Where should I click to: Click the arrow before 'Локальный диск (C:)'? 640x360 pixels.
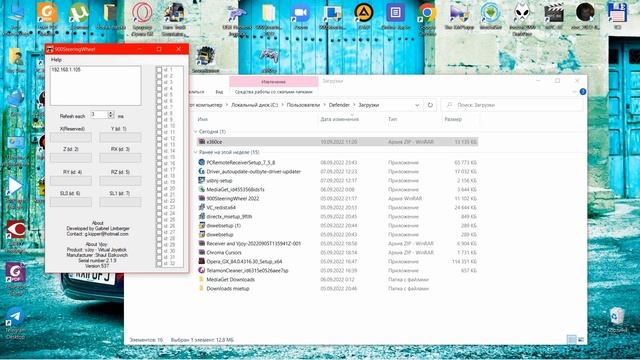(227, 105)
